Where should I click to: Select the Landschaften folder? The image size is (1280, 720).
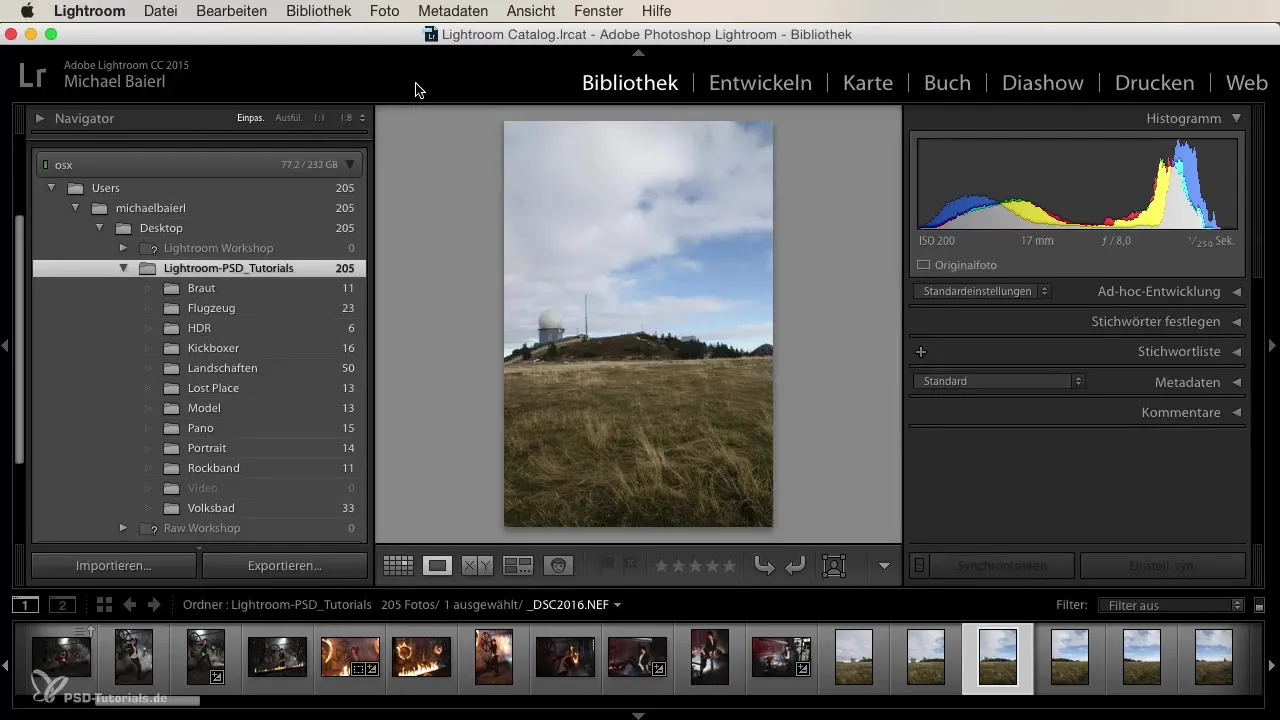coord(222,368)
